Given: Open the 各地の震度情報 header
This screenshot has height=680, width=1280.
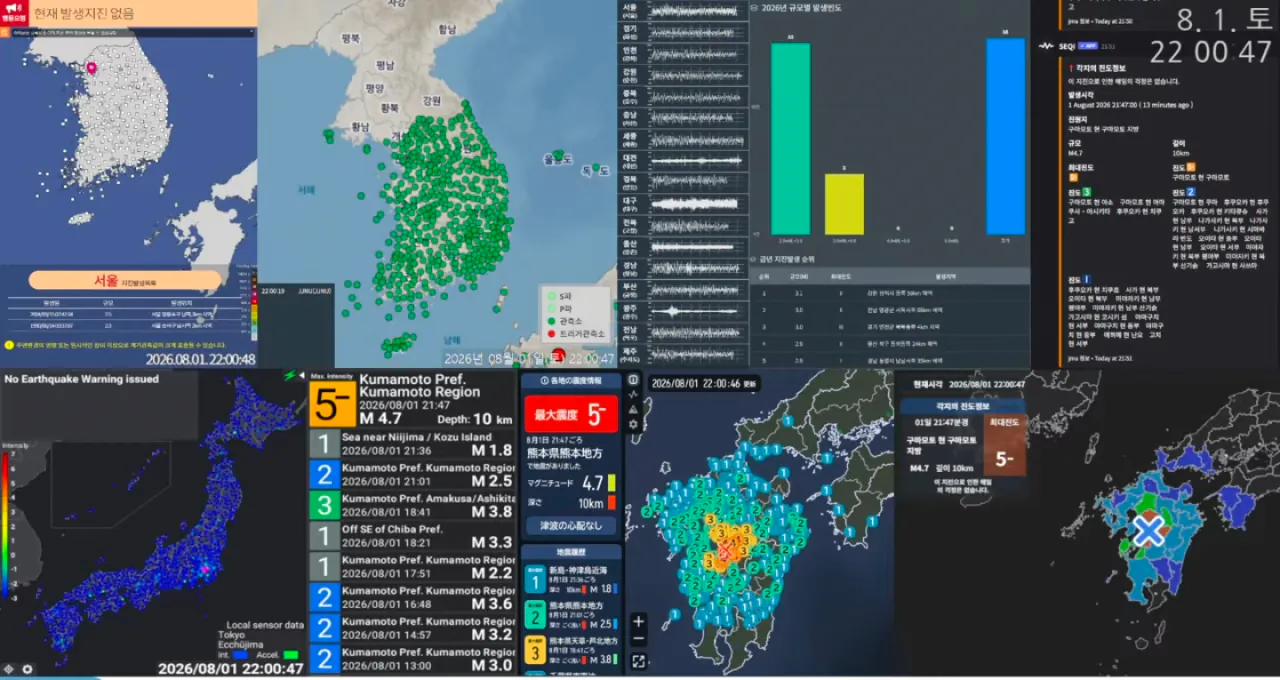Looking at the screenshot, I should pyautogui.click(x=572, y=381).
